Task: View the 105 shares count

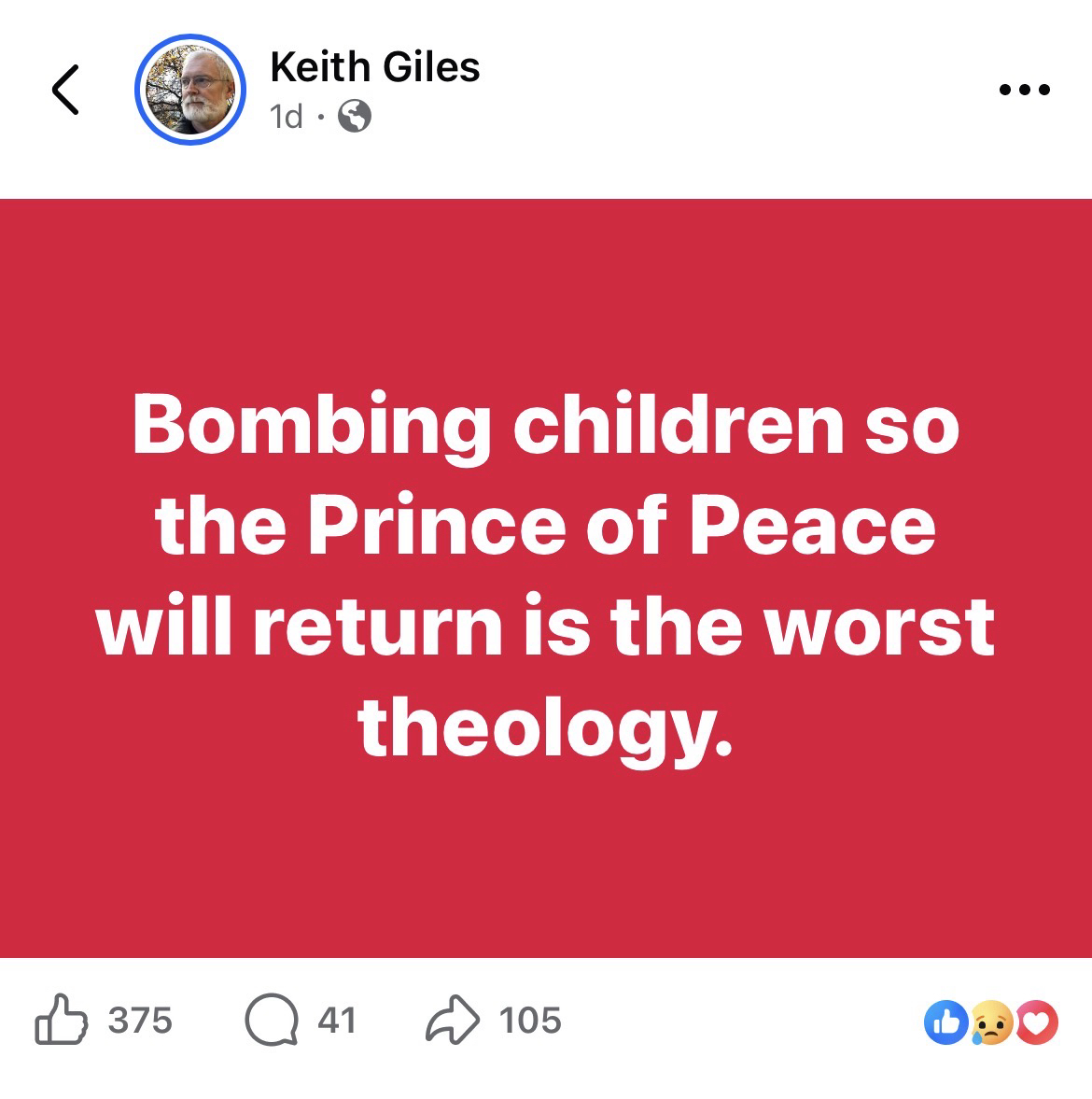Action: [530, 1021]
